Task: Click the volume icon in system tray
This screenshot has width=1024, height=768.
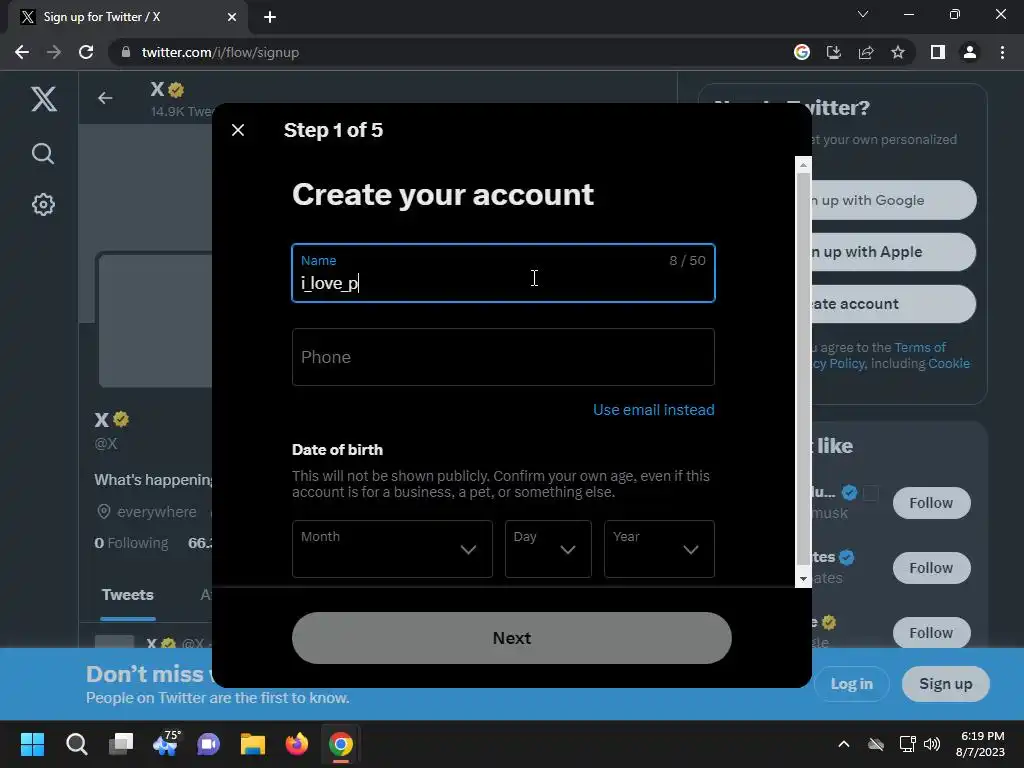Action: tap(932, 744)
